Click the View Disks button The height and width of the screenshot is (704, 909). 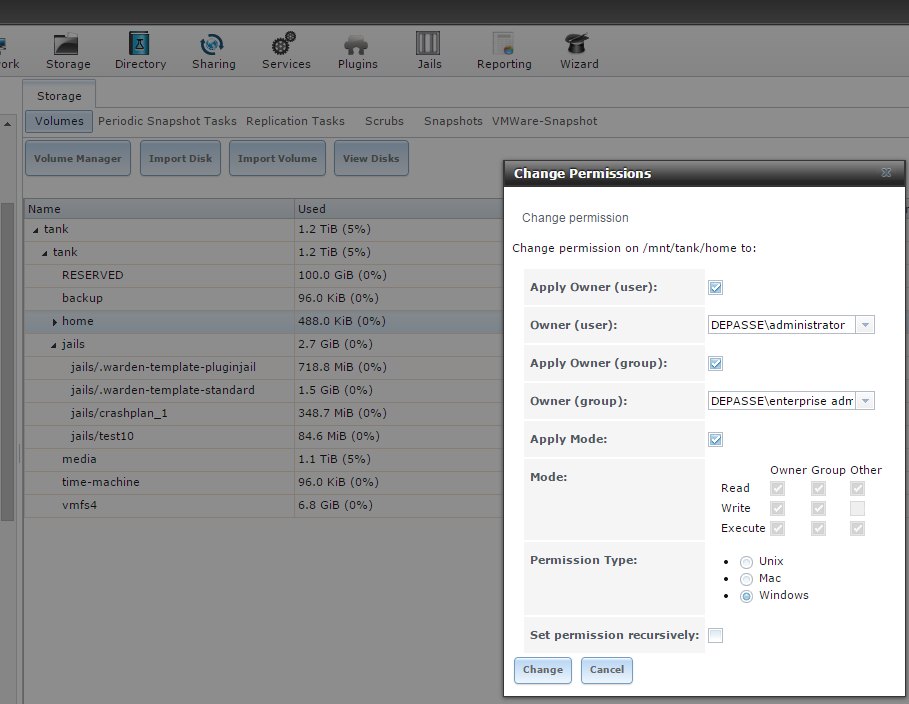pos(371,158)
